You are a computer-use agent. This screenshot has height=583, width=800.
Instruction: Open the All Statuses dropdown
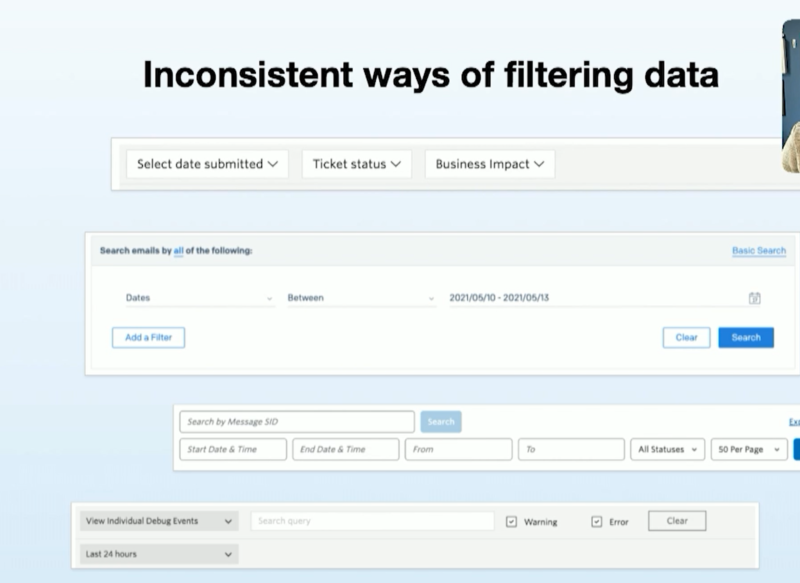[x=667, y=450]
